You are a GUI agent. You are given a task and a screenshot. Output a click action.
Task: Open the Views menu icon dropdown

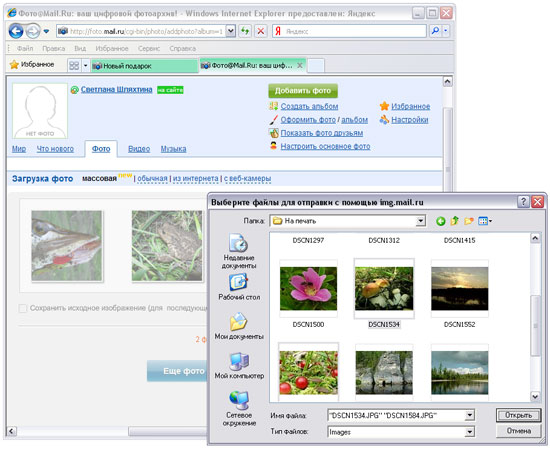point(485,221)
